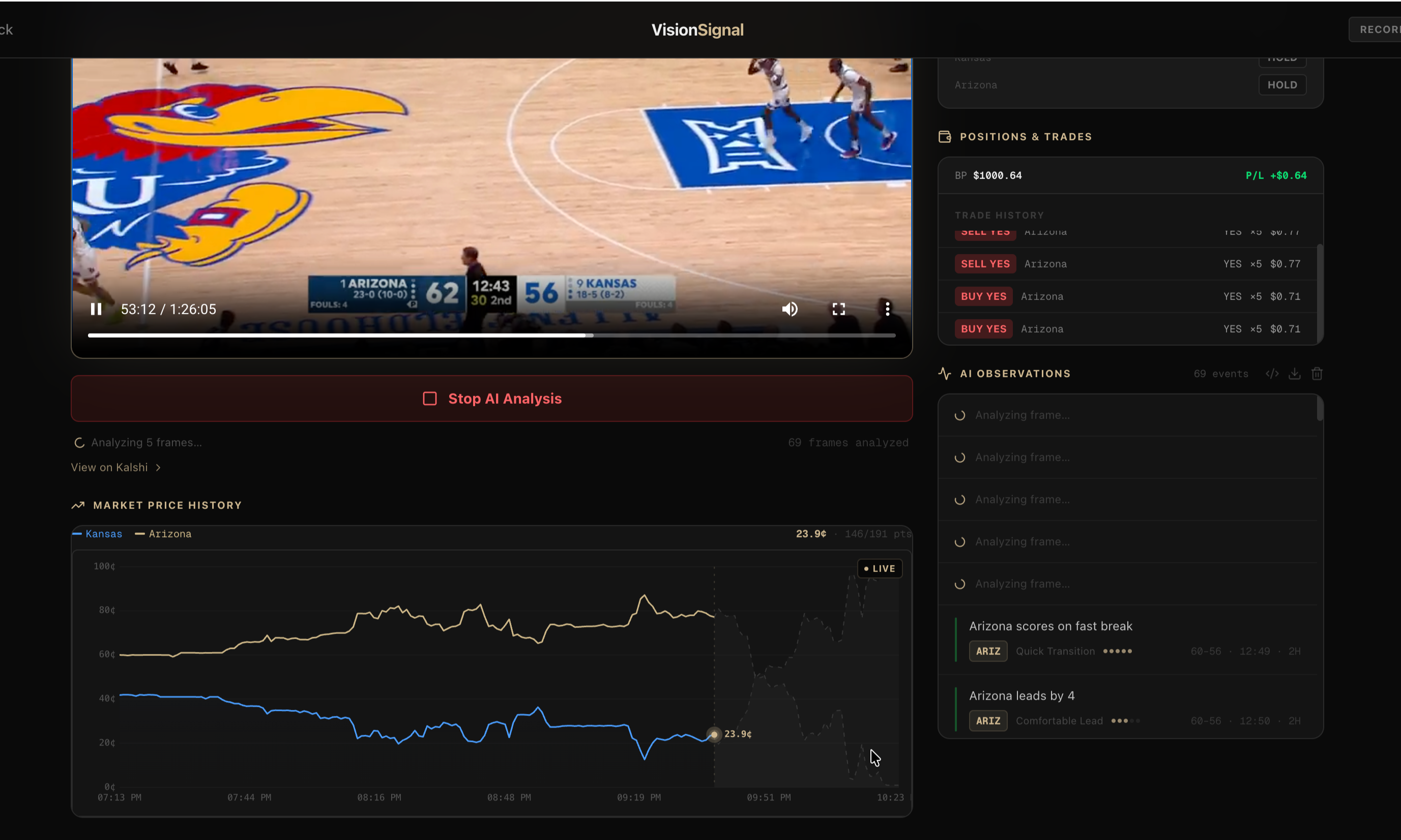Select the SELL YES Arizona $0.77 trade
Viewport: 1401px width, 840px height.
click(1127, 264)
